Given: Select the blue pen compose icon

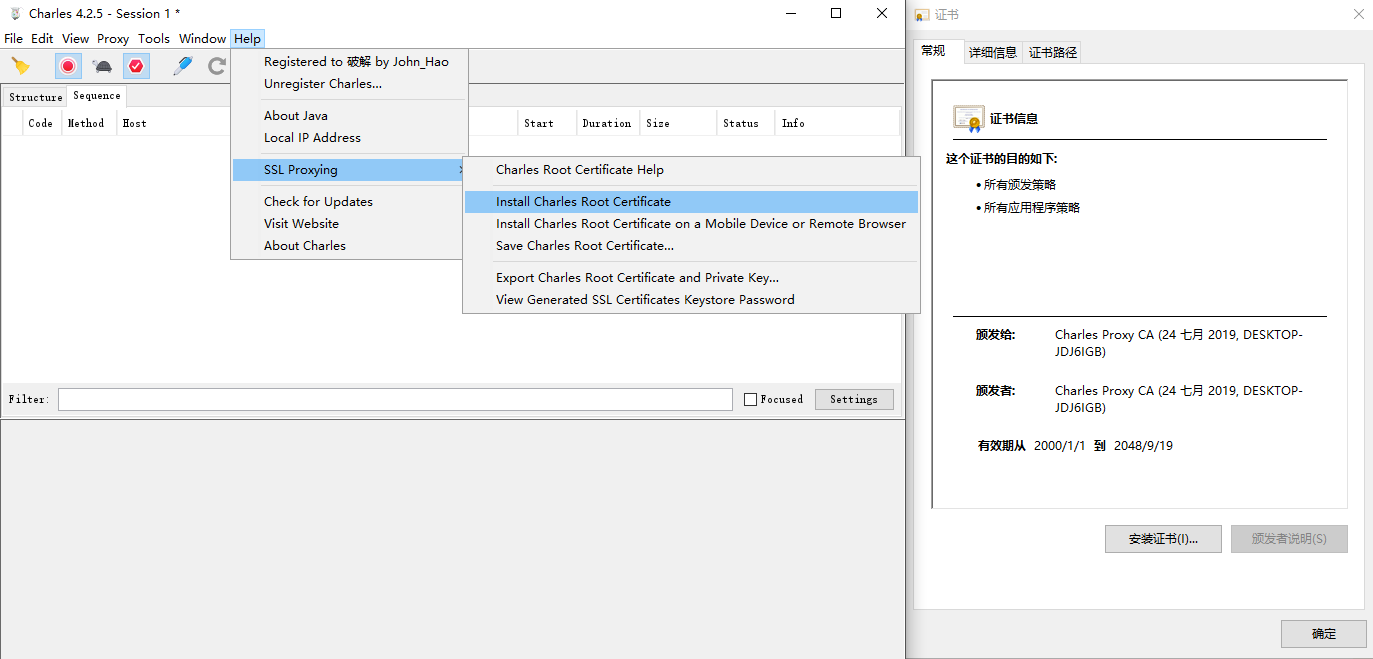Looking at the screenshot, I should (x=182, y=66).
